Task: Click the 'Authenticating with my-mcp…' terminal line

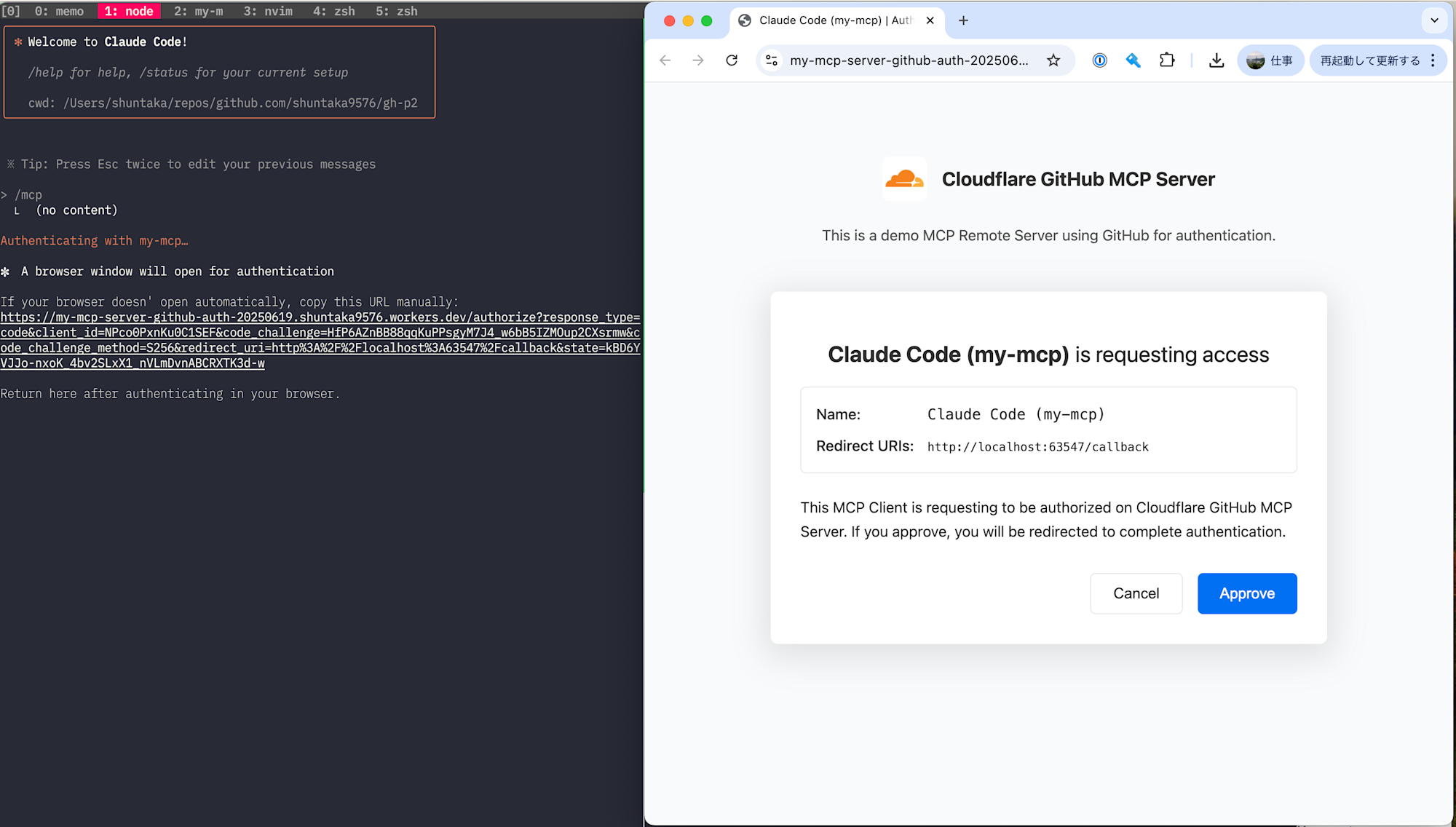Action: [x=95, y=240]
